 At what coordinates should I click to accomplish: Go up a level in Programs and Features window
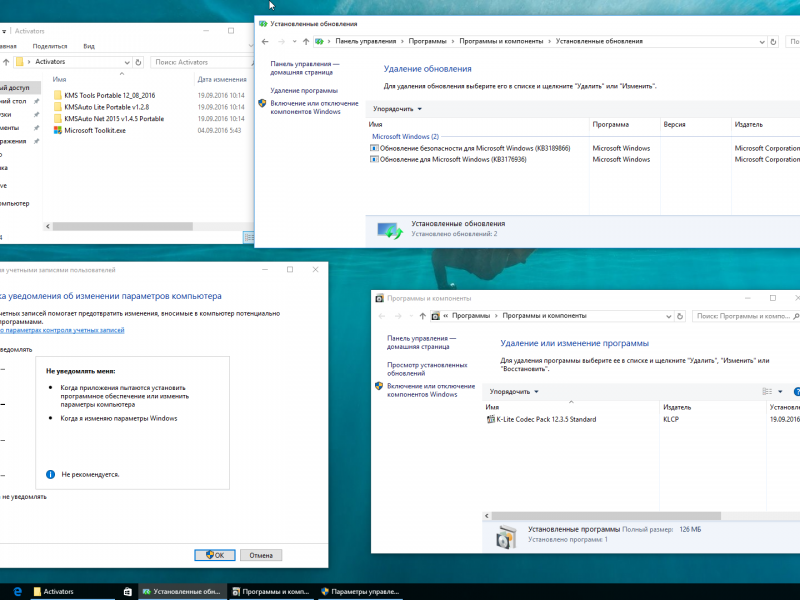point(422,316)
